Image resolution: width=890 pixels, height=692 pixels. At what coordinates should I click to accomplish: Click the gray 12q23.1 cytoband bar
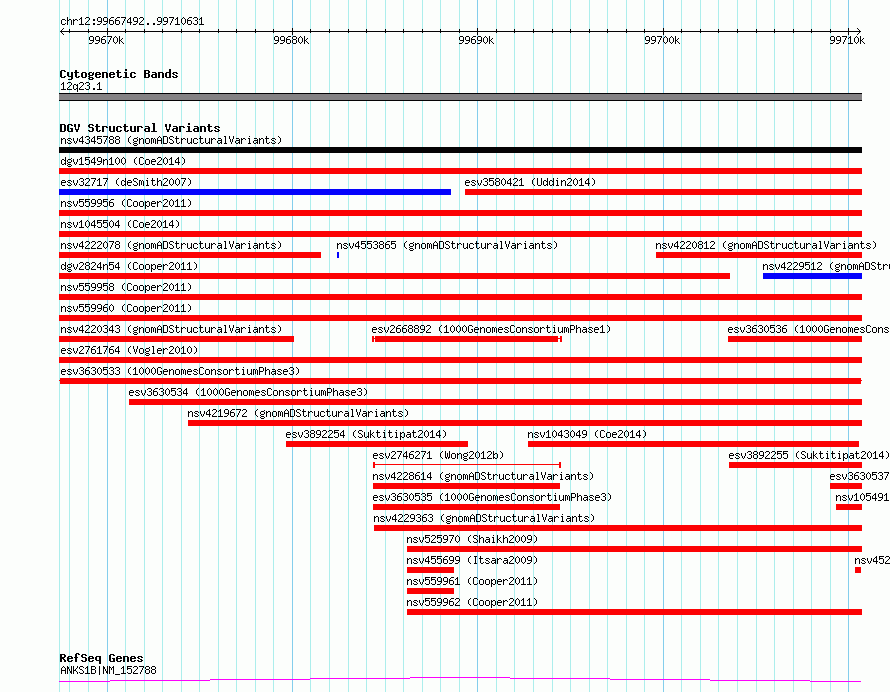click(x=460, y=97)
